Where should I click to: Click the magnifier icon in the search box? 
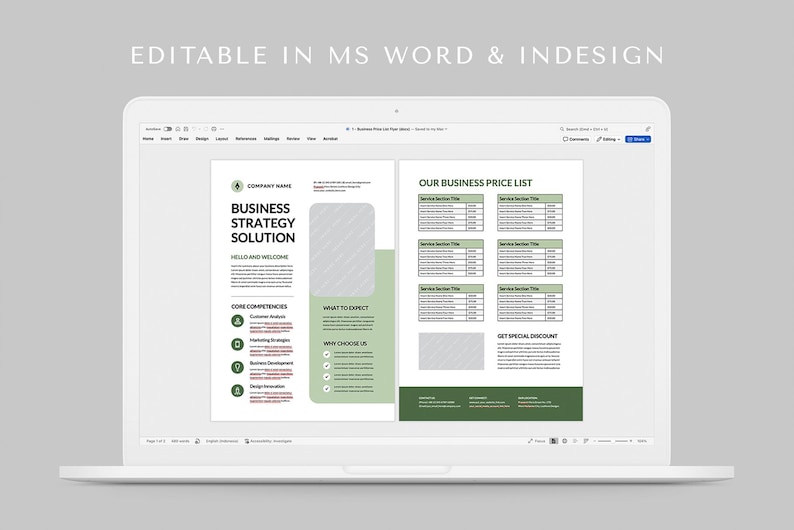click(562, 129)
